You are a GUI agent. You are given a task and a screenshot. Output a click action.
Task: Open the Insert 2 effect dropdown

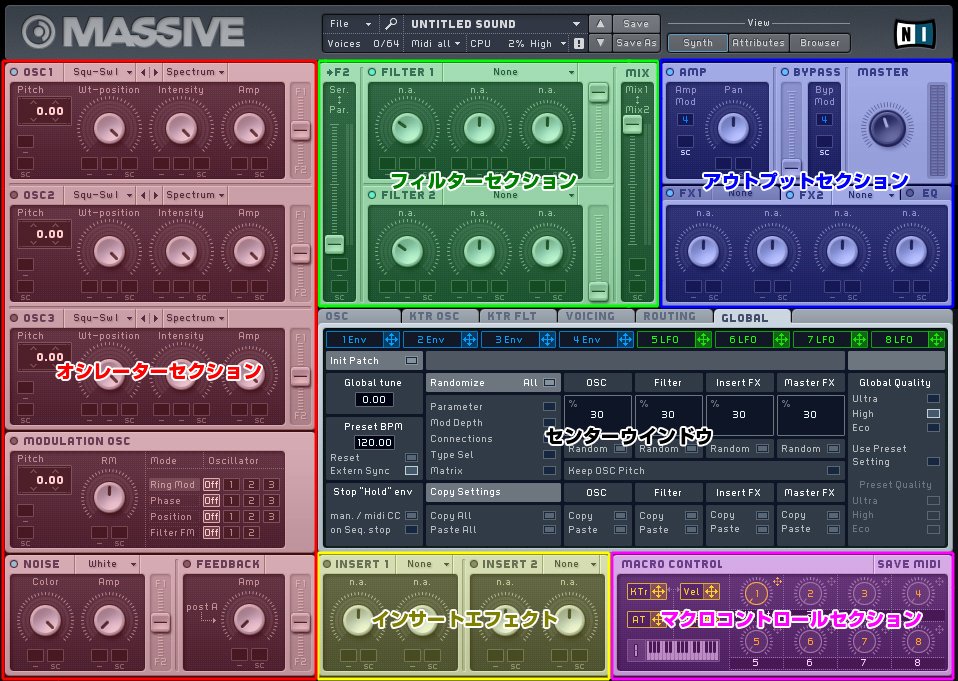[x=571, y=564]
